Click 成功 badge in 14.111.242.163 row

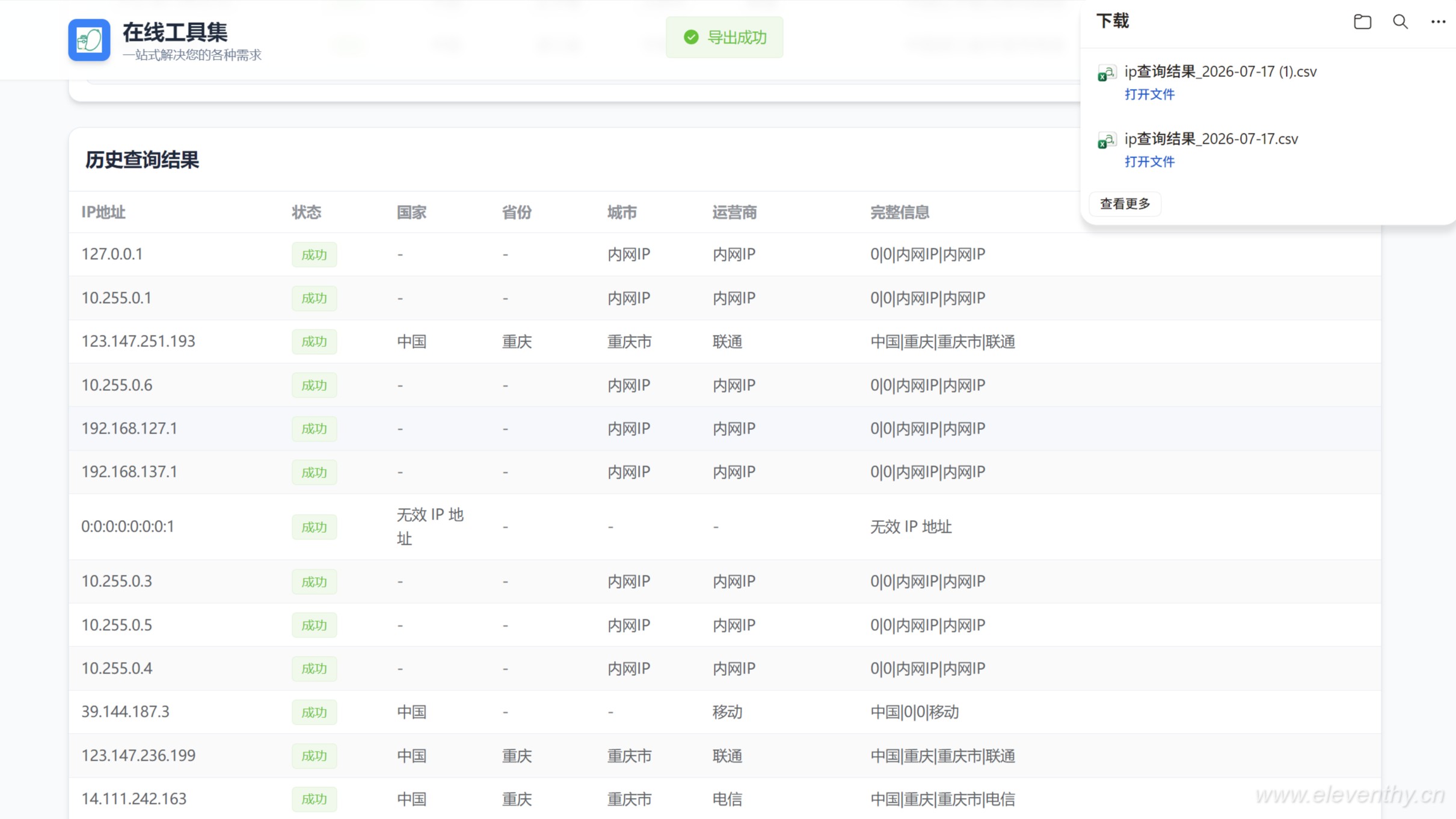314,799
